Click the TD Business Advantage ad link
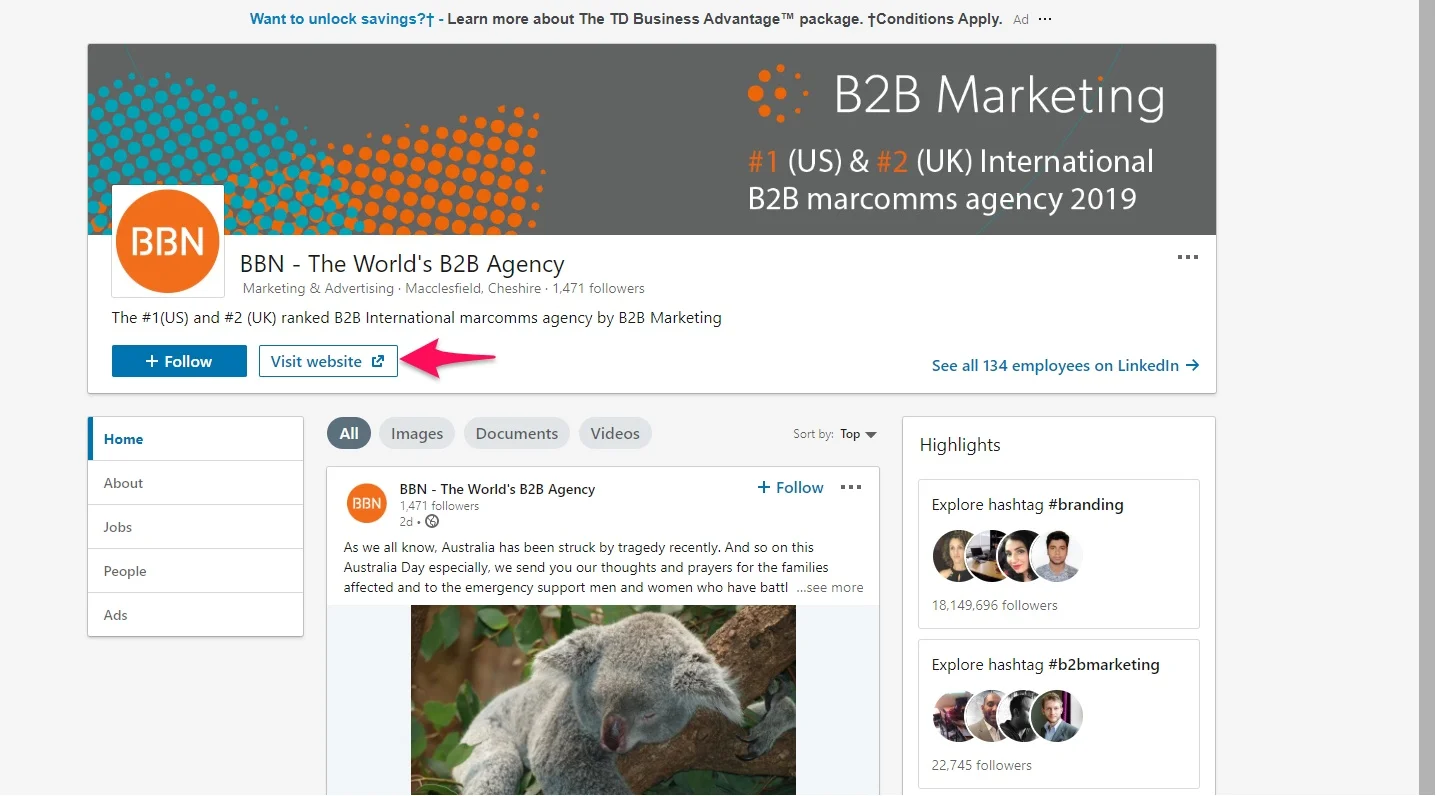Viewport: 1436px width, 796px height. (626, 19)
